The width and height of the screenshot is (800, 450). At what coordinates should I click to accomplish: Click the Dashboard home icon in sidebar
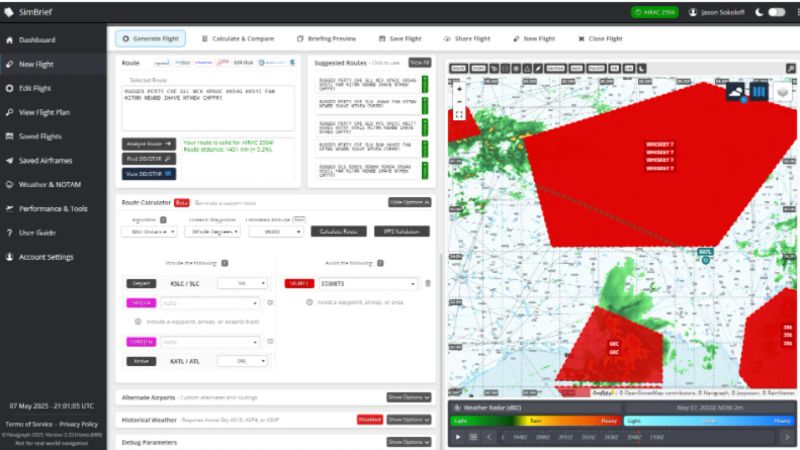[9, 40]
